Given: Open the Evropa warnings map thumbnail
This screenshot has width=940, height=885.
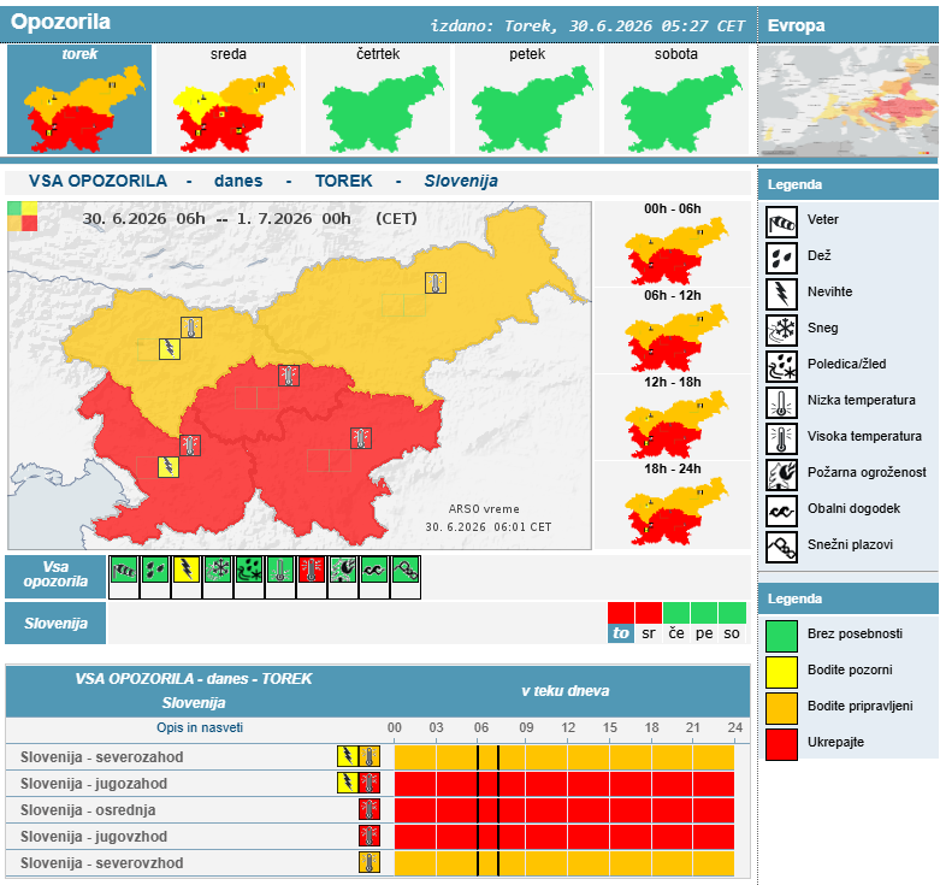Looking at the screenshot, I should click(x=848, y=101).
